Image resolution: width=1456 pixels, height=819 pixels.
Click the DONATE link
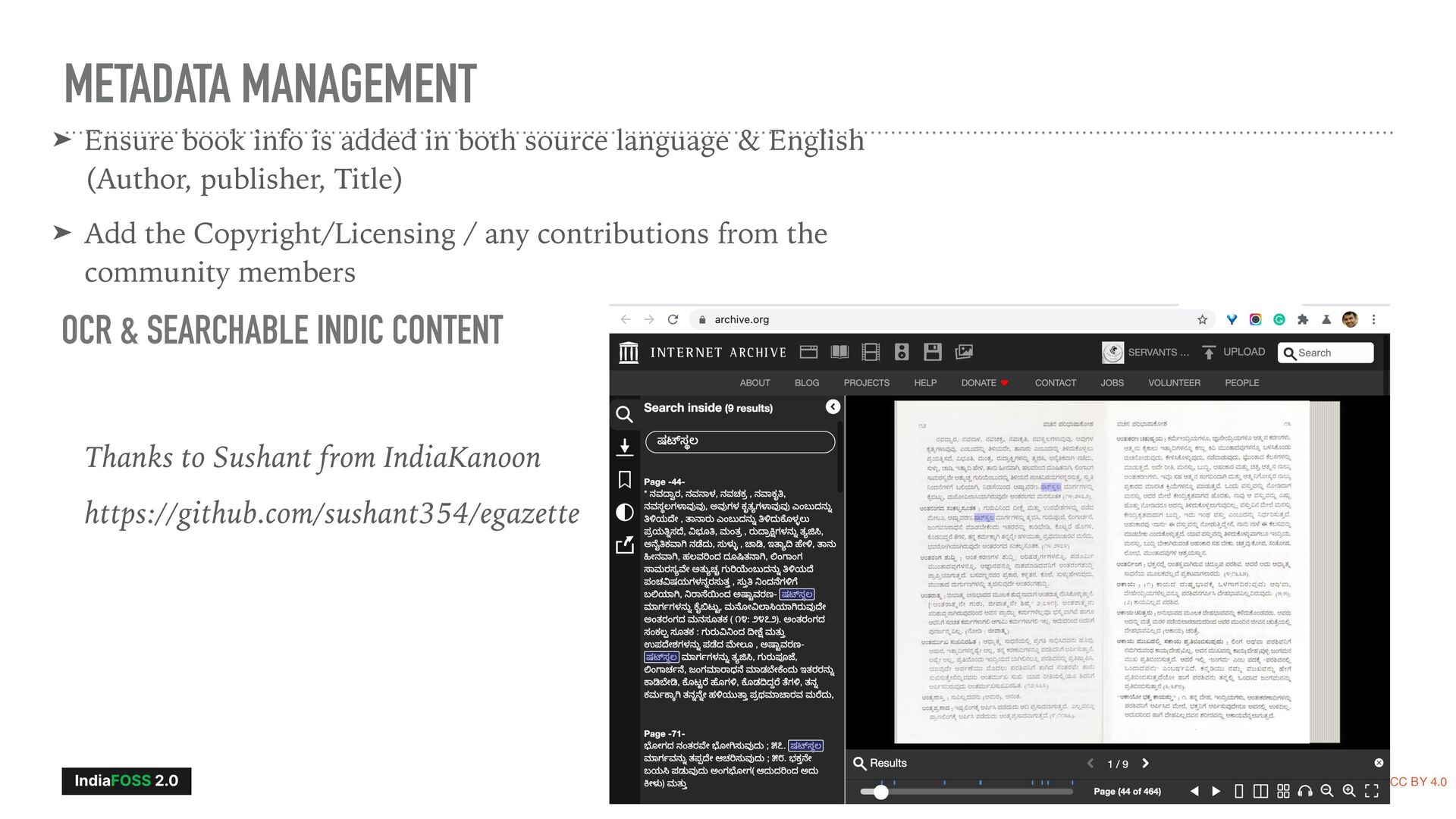pos(985,383)
